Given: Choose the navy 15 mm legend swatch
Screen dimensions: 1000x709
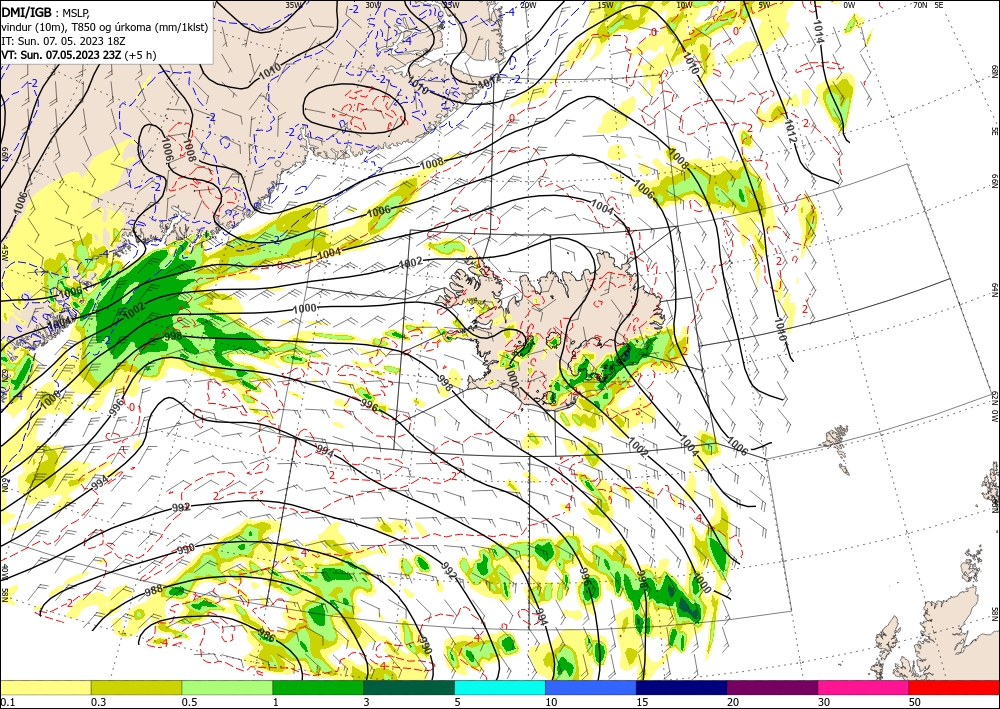Looking at the screenshot, I should [x=682, y=687].
